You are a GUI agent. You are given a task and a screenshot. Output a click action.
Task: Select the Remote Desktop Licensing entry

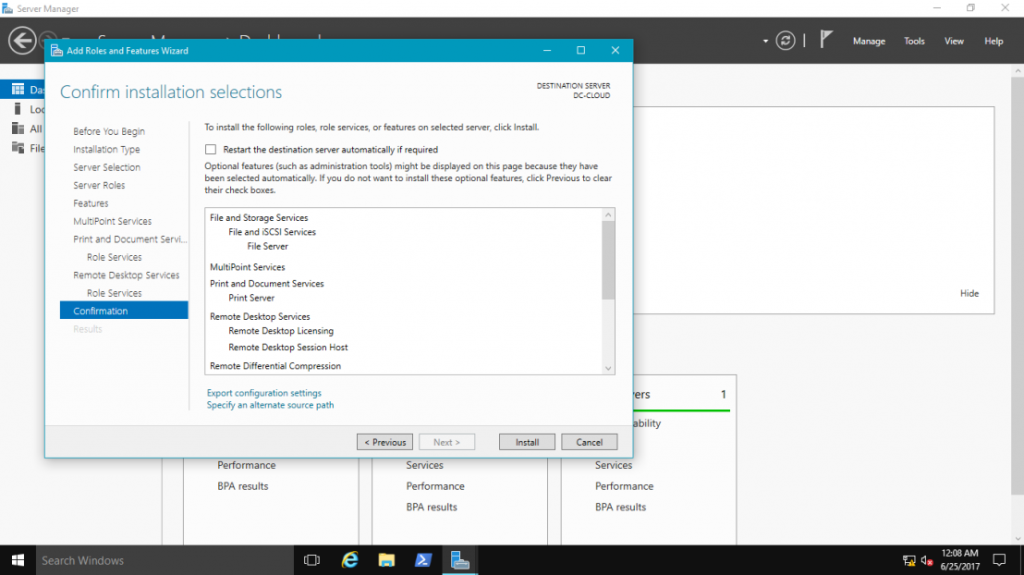[x=281, y=331]
